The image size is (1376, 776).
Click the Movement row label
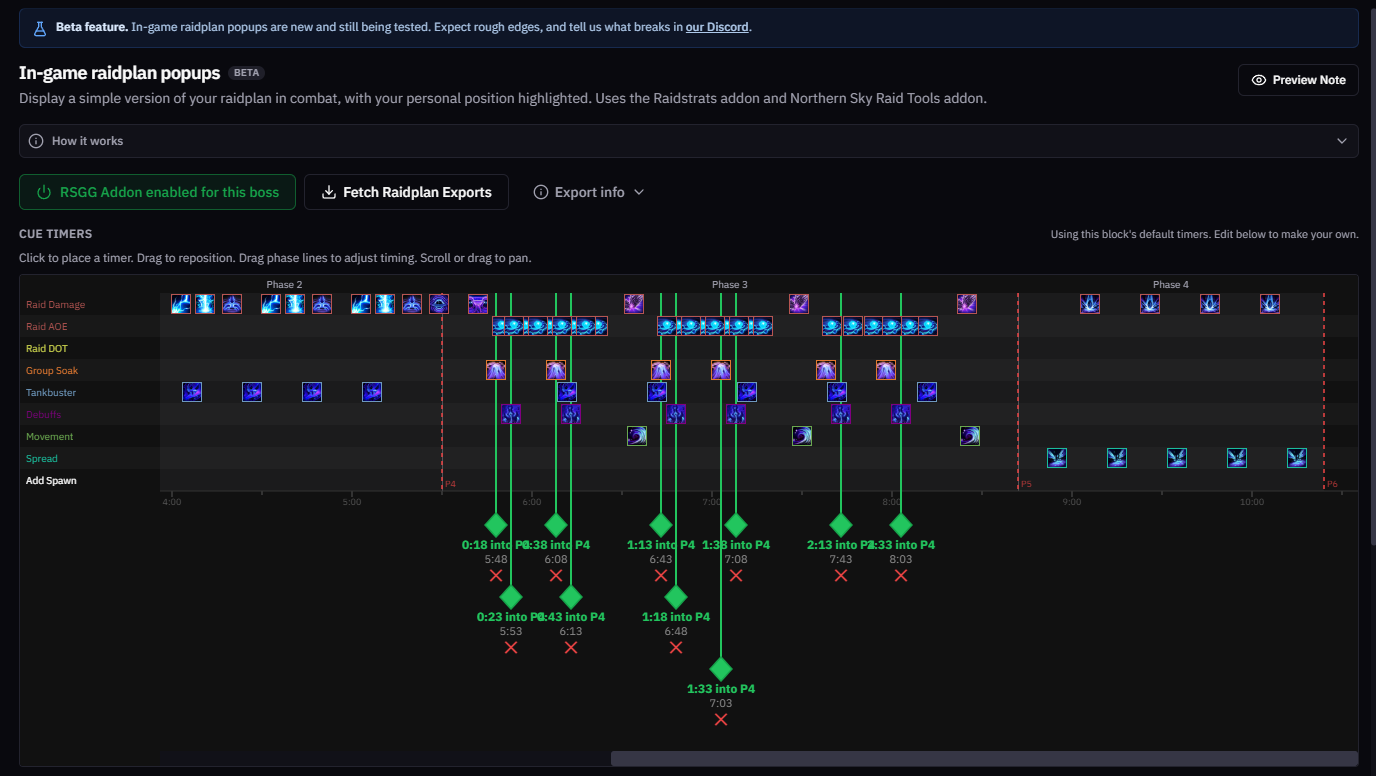(x=50, y=436)
